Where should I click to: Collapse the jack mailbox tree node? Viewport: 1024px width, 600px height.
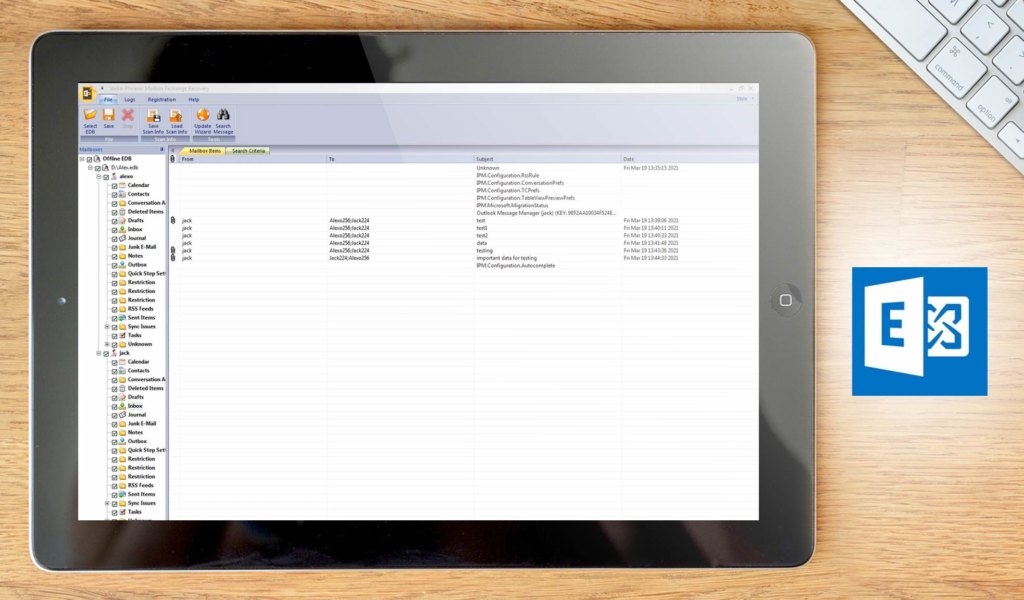pyautogui.click(x=98, y=353)
